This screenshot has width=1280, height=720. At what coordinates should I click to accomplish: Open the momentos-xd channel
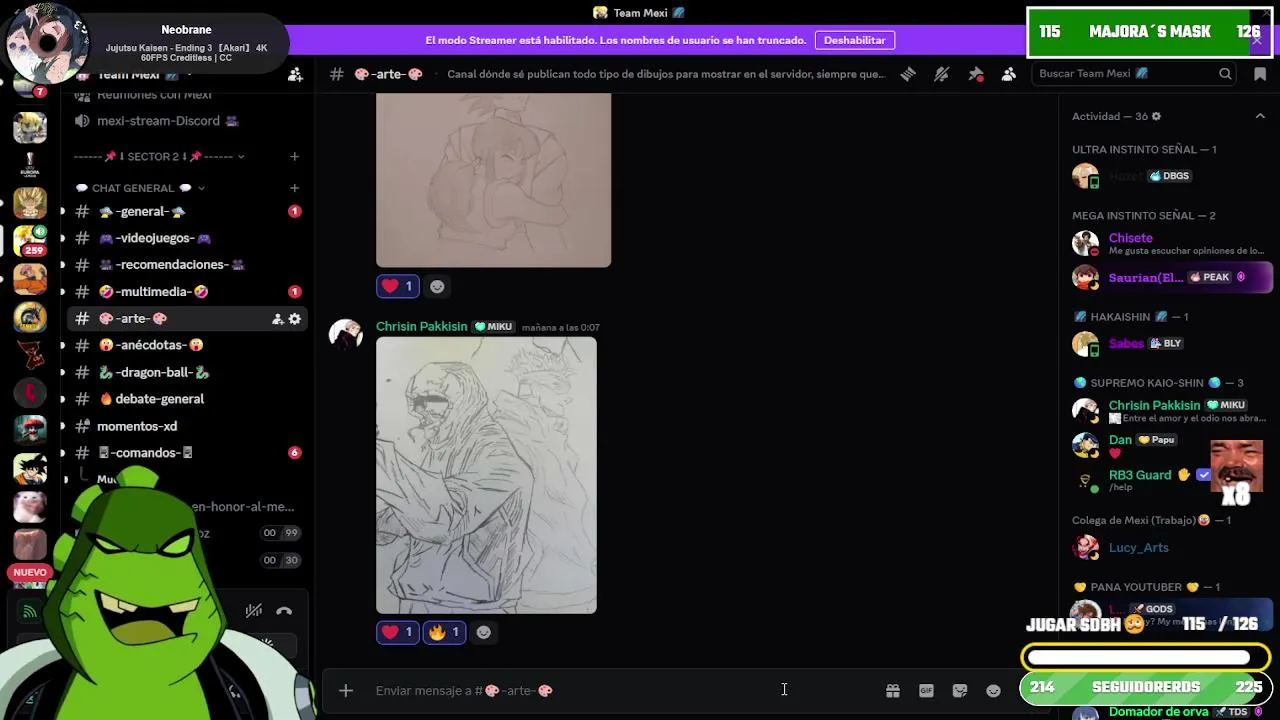pyautogui.click(x=188, y=426)
